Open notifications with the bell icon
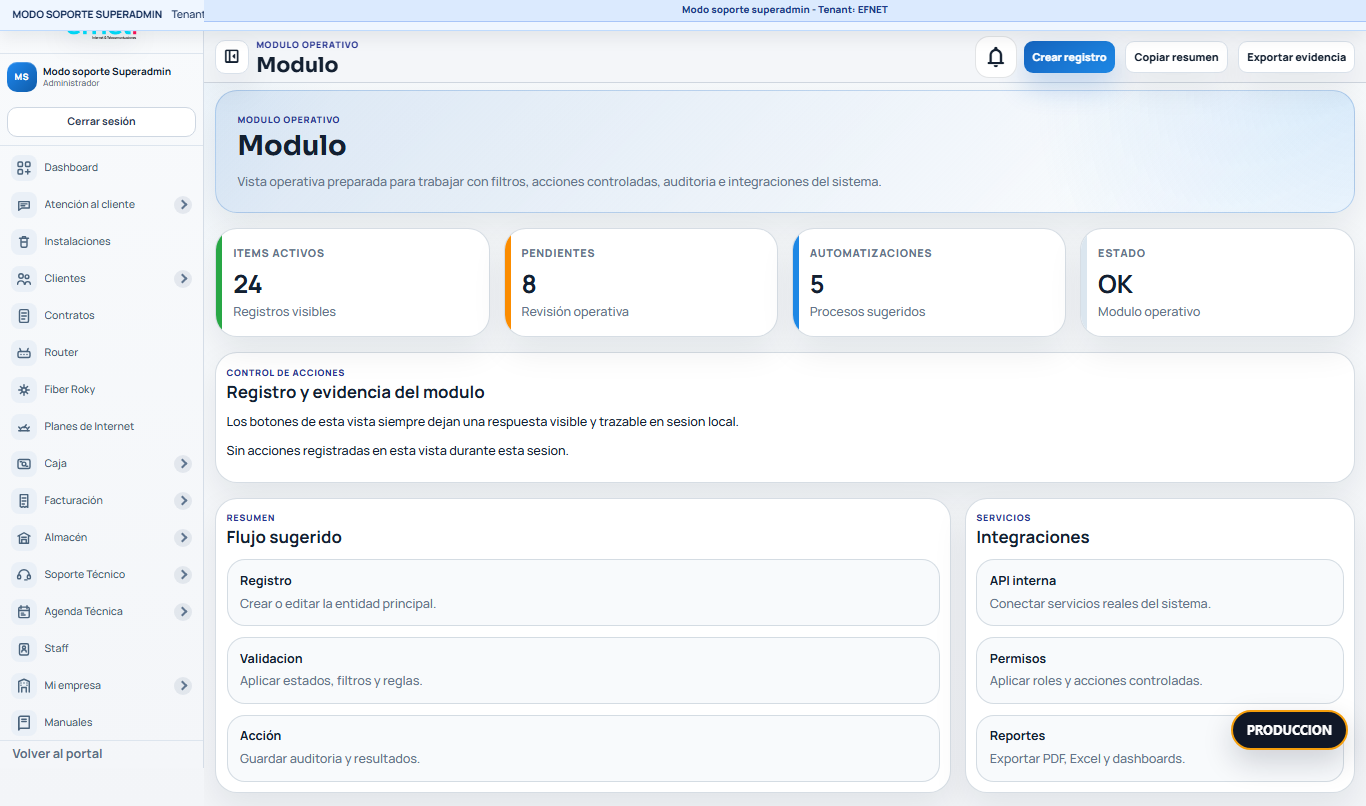 (996, 57)
